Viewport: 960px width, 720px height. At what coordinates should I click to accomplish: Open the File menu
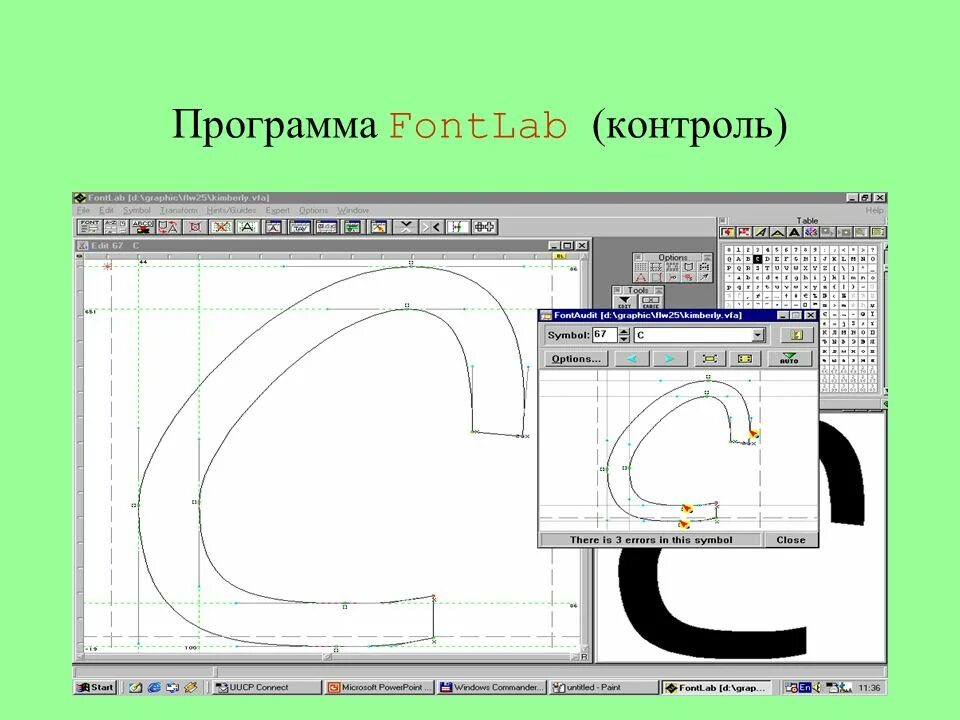tap(83, 210)
